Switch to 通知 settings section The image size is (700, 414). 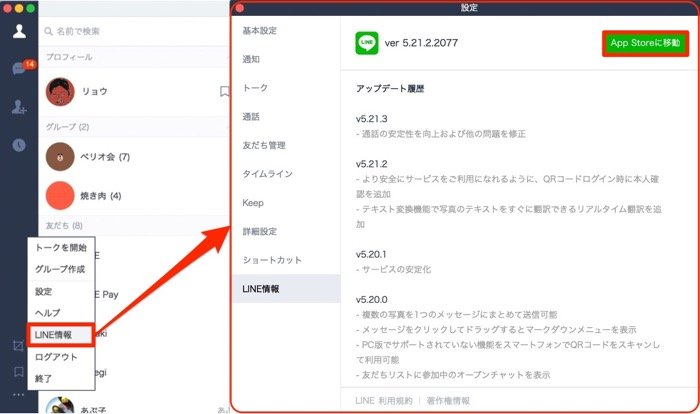click(286, 59)
